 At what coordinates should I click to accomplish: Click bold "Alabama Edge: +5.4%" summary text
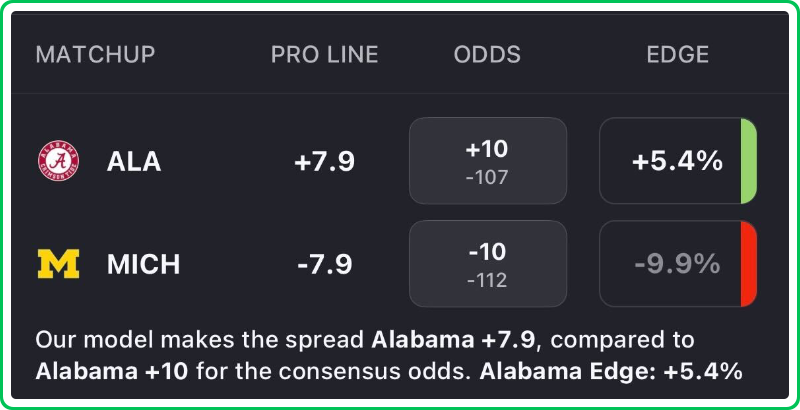coord(611,372)
